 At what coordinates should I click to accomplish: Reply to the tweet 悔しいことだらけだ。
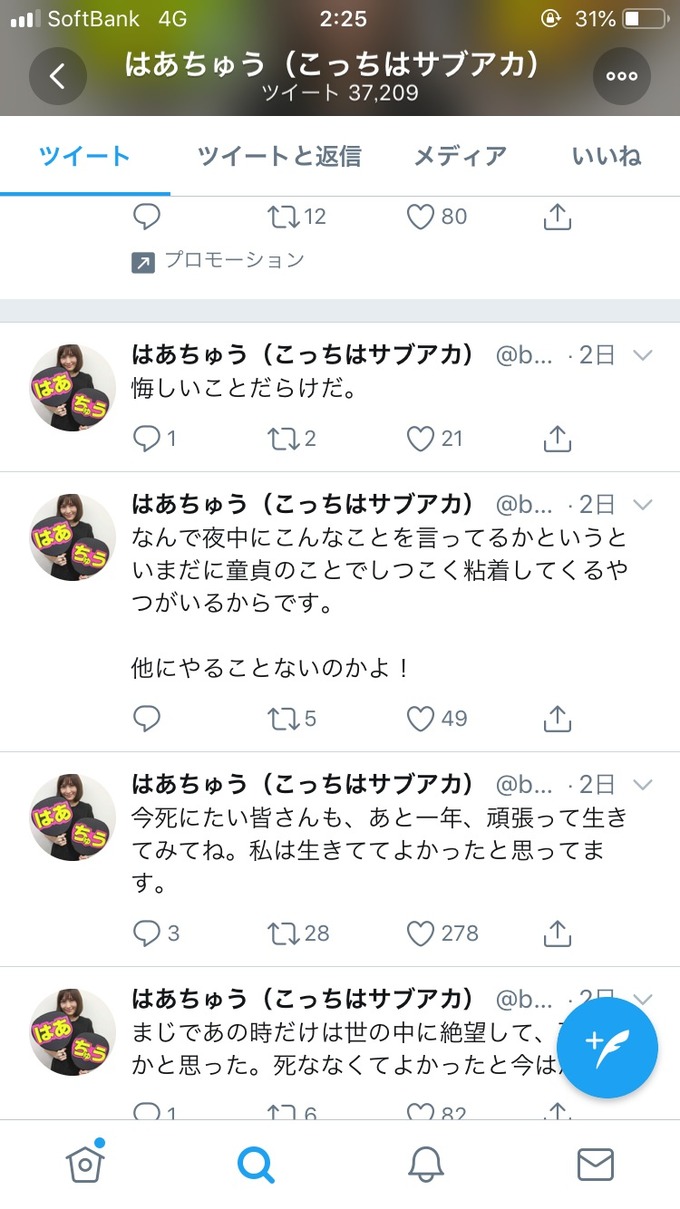(x=147, y=438)
